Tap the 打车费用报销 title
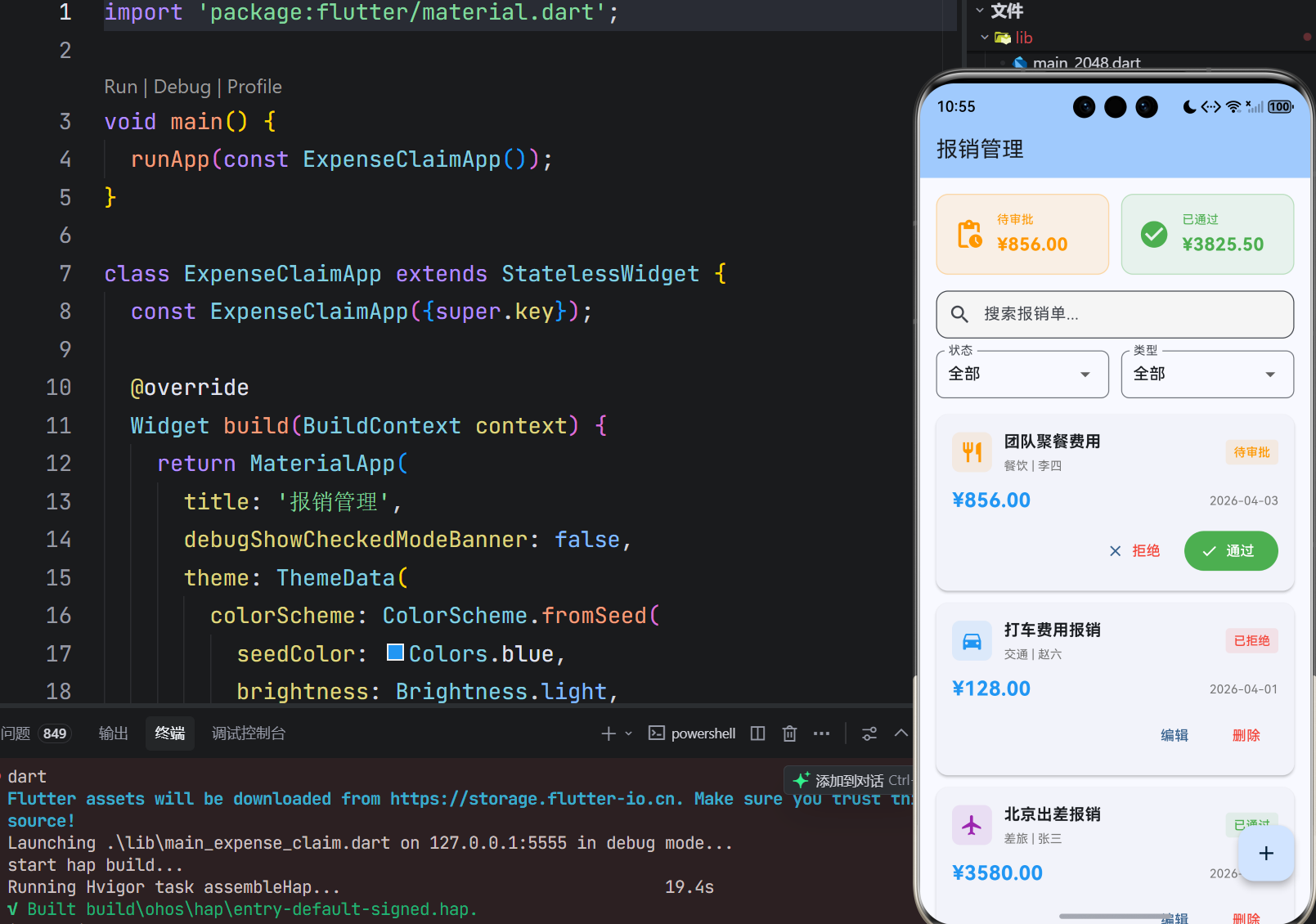 pos(1052,630)
